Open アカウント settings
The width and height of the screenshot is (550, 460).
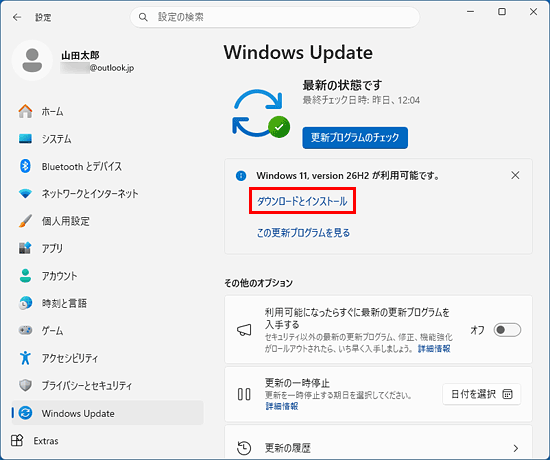107,275
